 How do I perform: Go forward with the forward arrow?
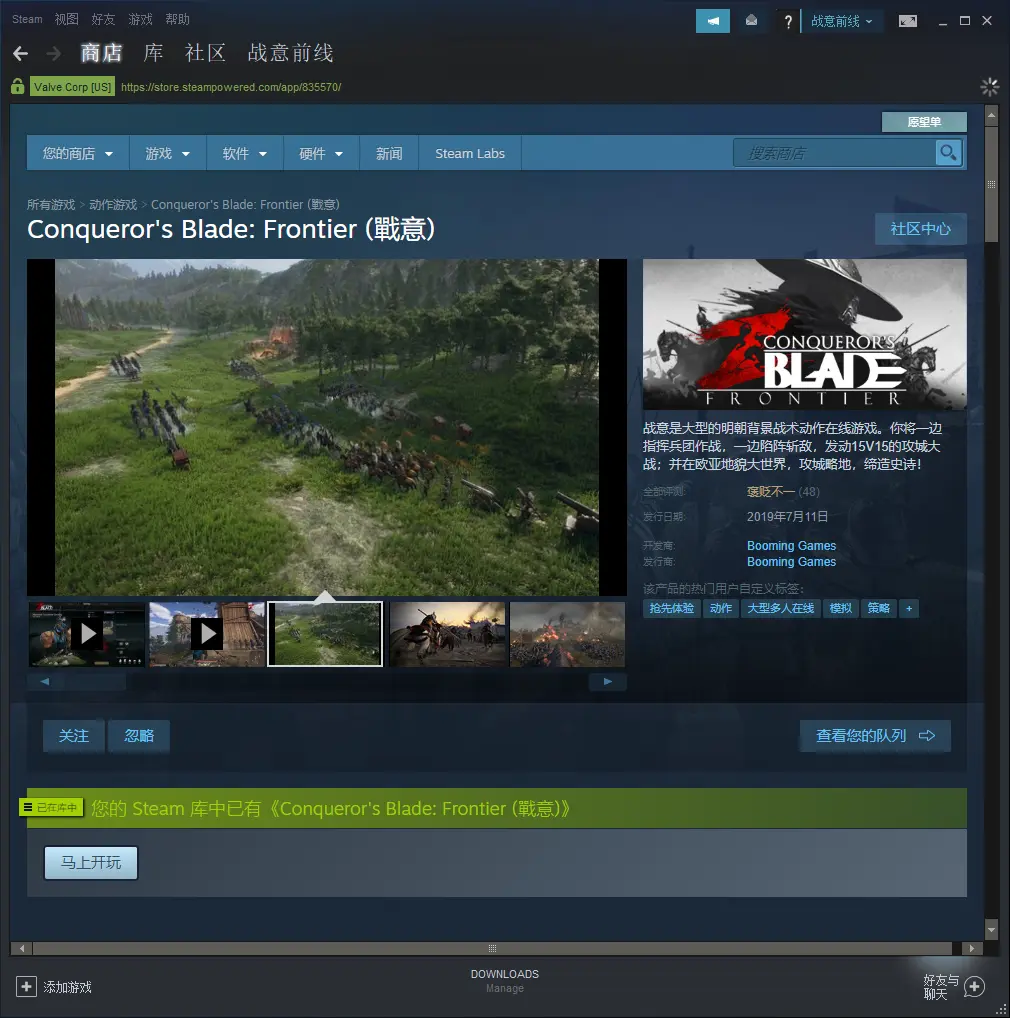54,53
